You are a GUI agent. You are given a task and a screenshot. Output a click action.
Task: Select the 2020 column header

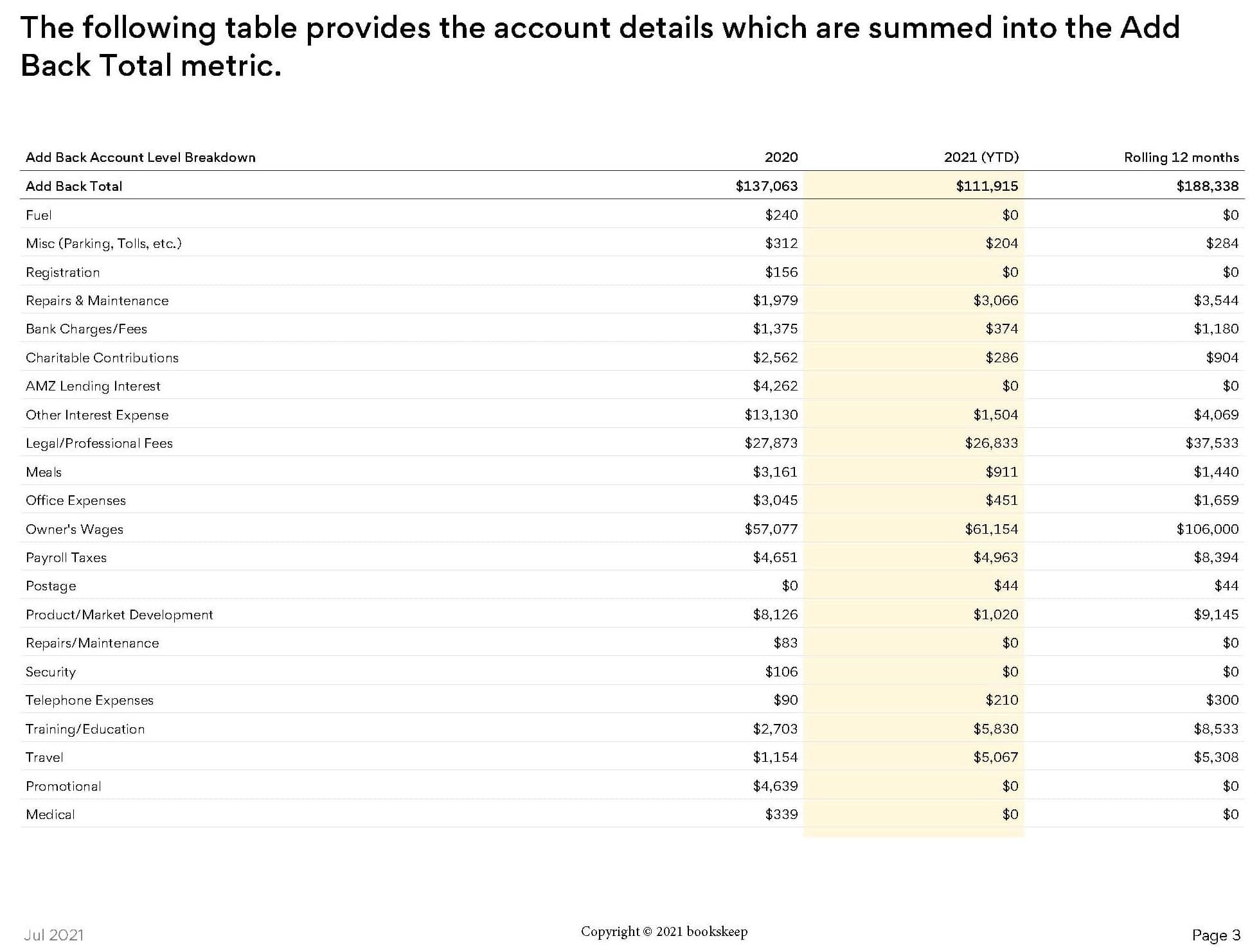coord(781,157)
